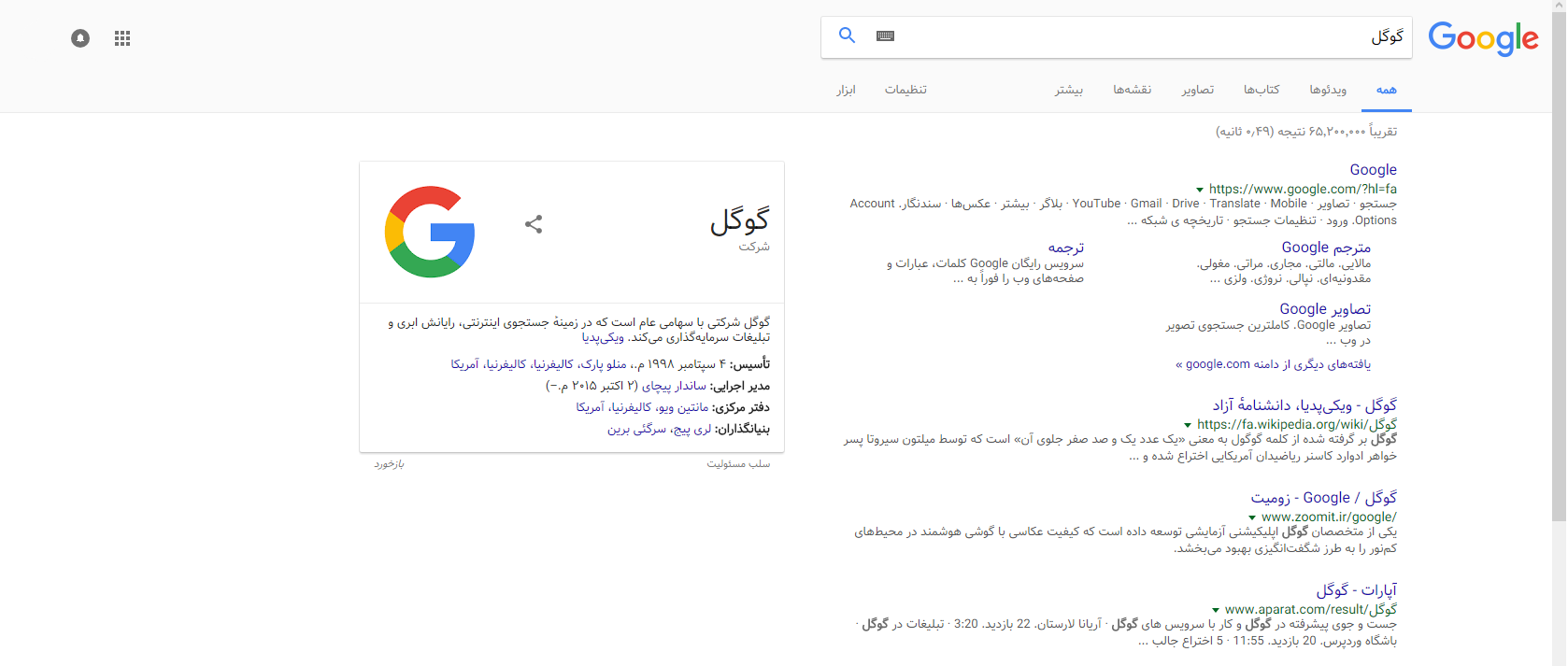Click سلب مسئولیت disclaimer link
This screenshot has width=1568, height=666.
click(738, 463)
